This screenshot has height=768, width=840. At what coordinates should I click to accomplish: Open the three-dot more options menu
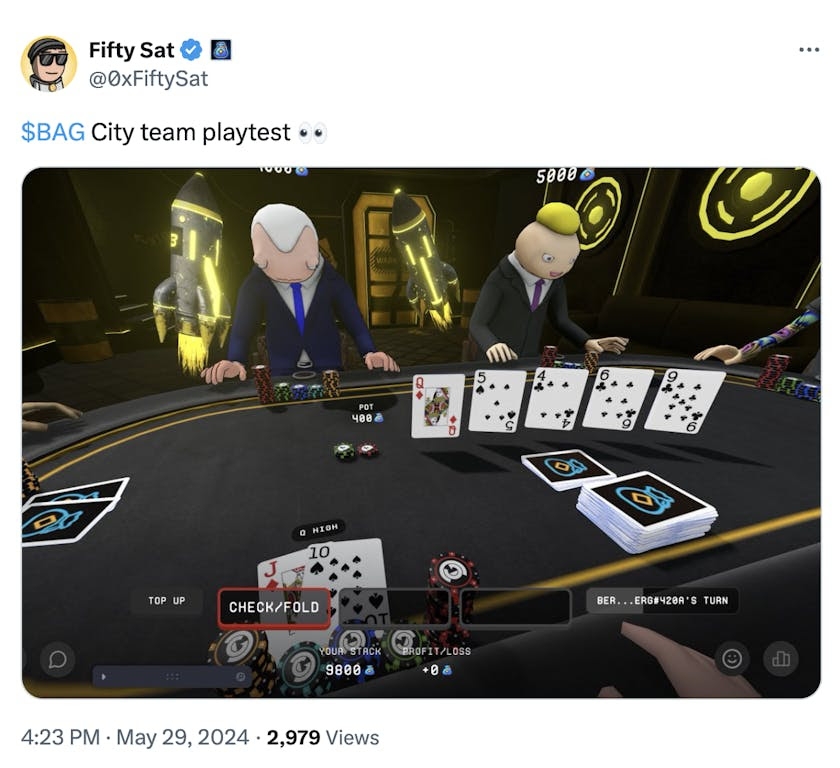click(808, 50)
